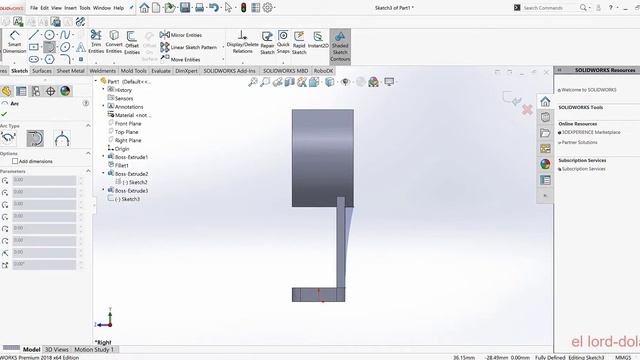Screen dimensions: 640x360
Task: Click Repair Sketch tool
Action: point(267,42)
